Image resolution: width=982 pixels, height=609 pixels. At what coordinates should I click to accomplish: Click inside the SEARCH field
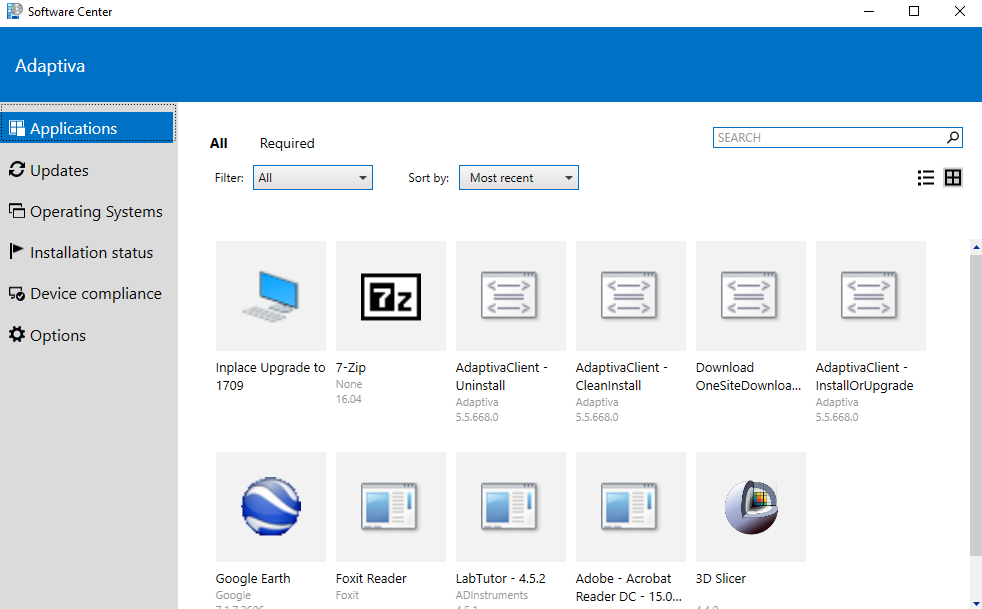820,137
